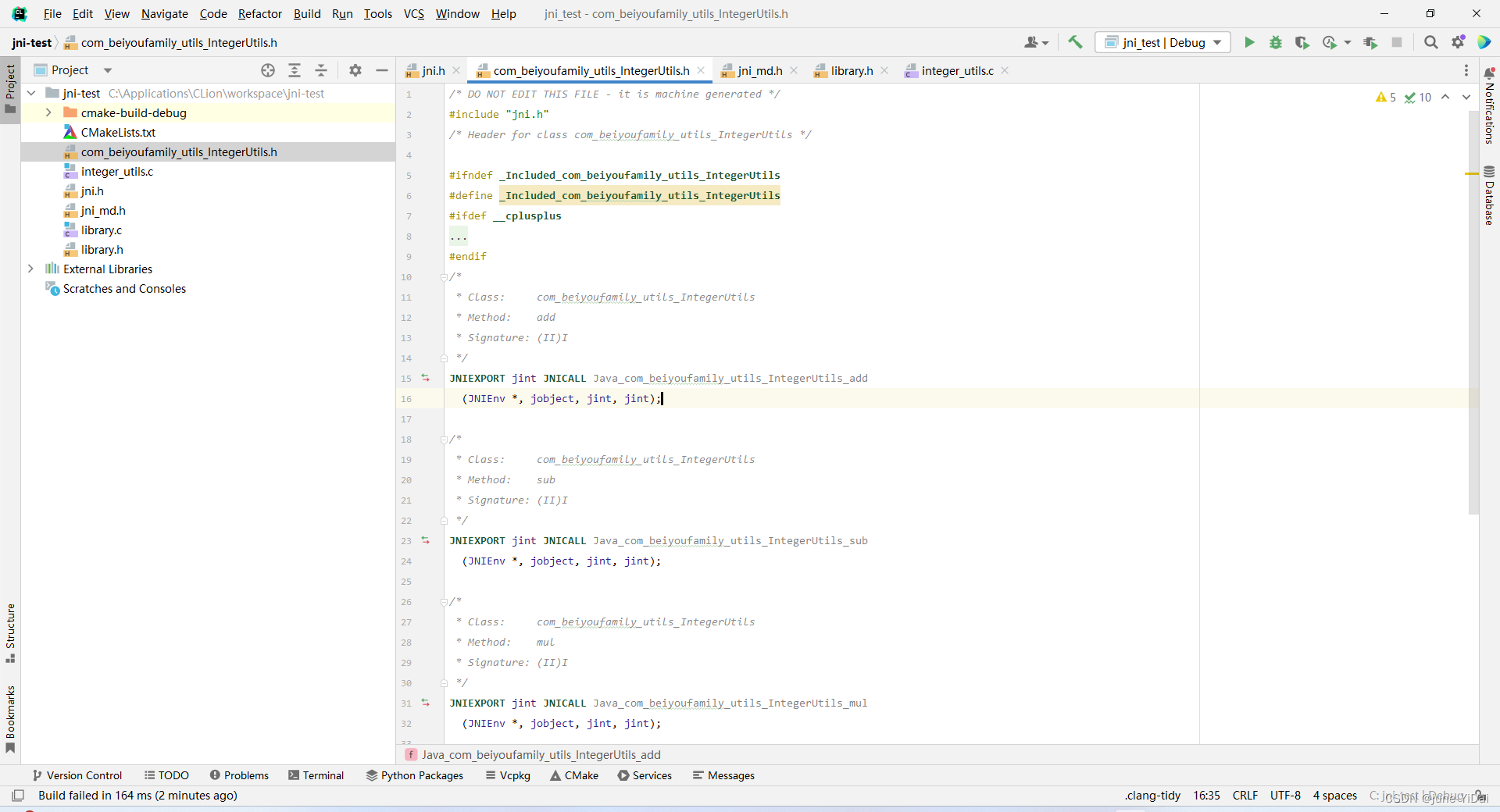Switch to the integer_utils.c tab

(957, 70)
